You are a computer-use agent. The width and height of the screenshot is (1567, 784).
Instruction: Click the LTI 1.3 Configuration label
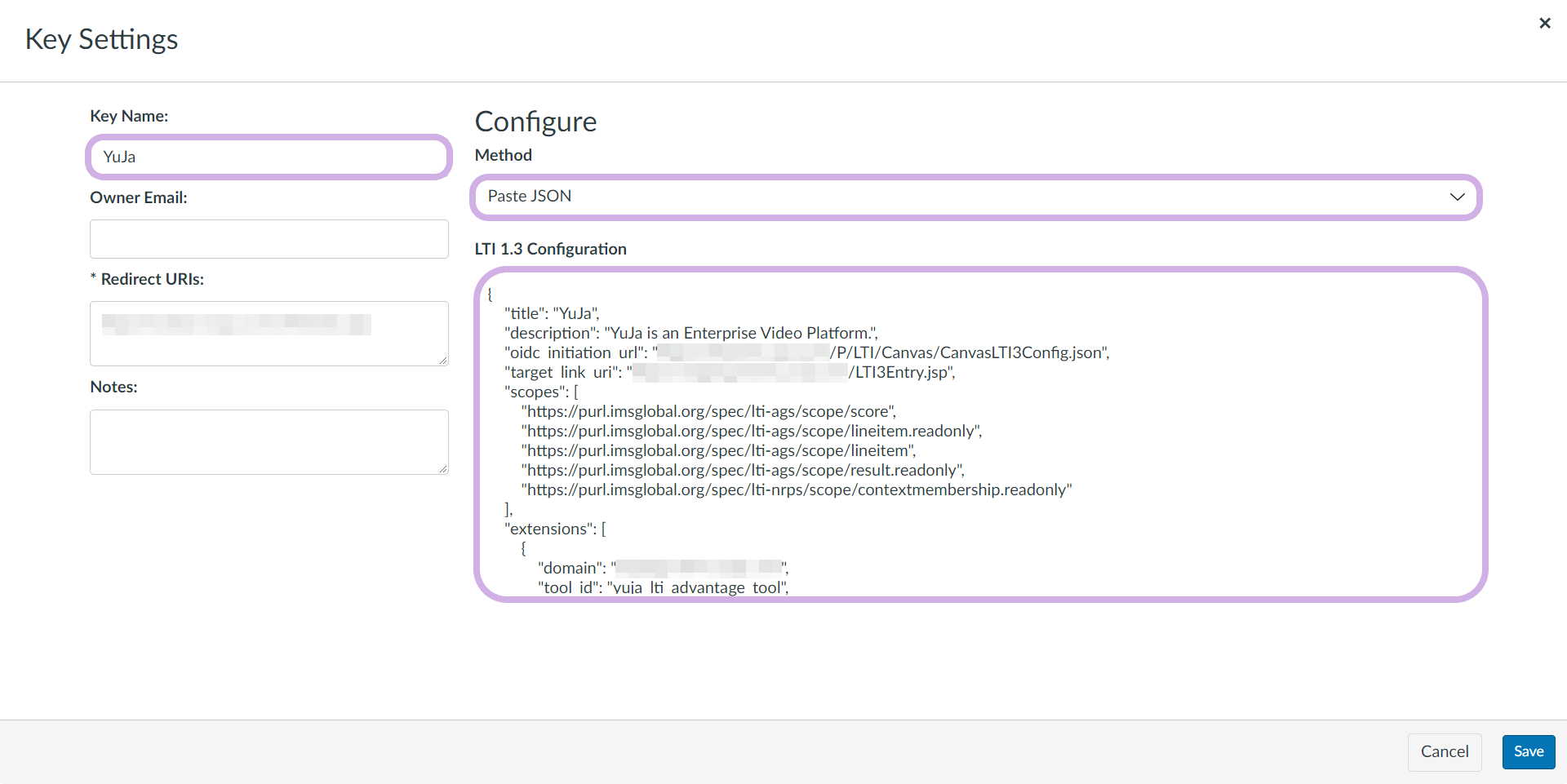click(551, 249)
